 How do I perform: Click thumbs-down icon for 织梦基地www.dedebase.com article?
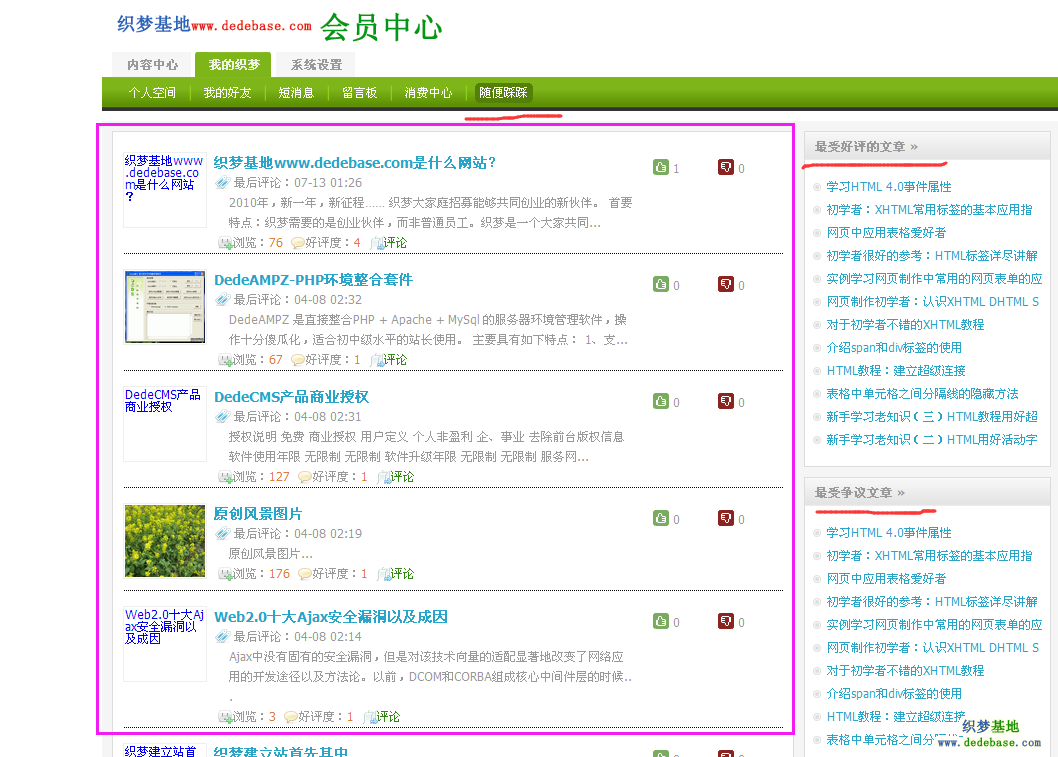tap(725, 167)
